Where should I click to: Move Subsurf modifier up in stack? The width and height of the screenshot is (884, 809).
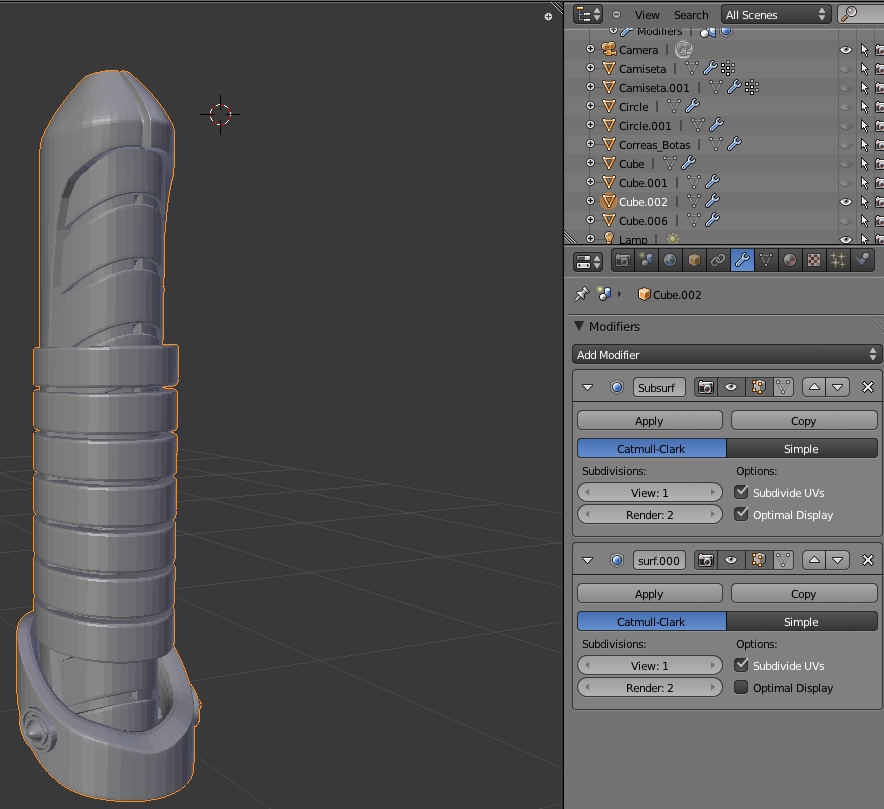(814, 387)
